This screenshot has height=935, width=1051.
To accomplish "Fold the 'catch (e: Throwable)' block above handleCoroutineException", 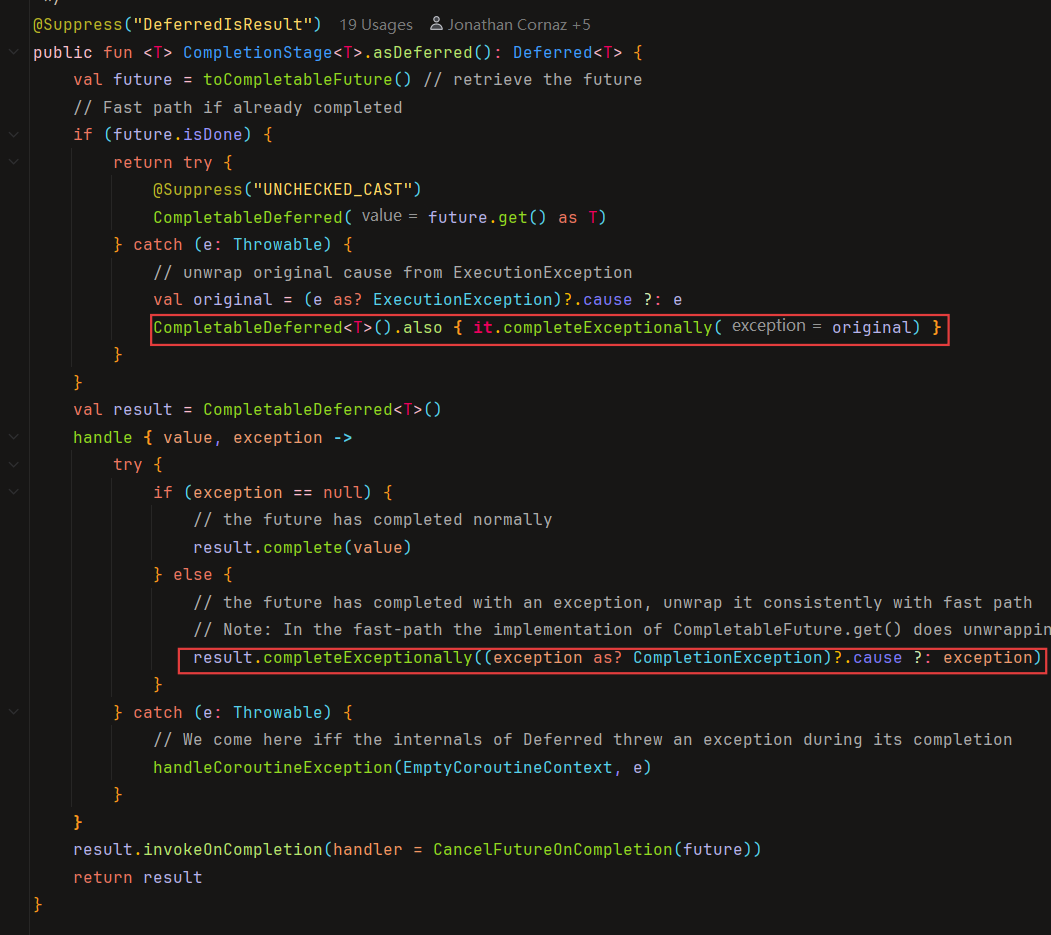I will 13,712.
